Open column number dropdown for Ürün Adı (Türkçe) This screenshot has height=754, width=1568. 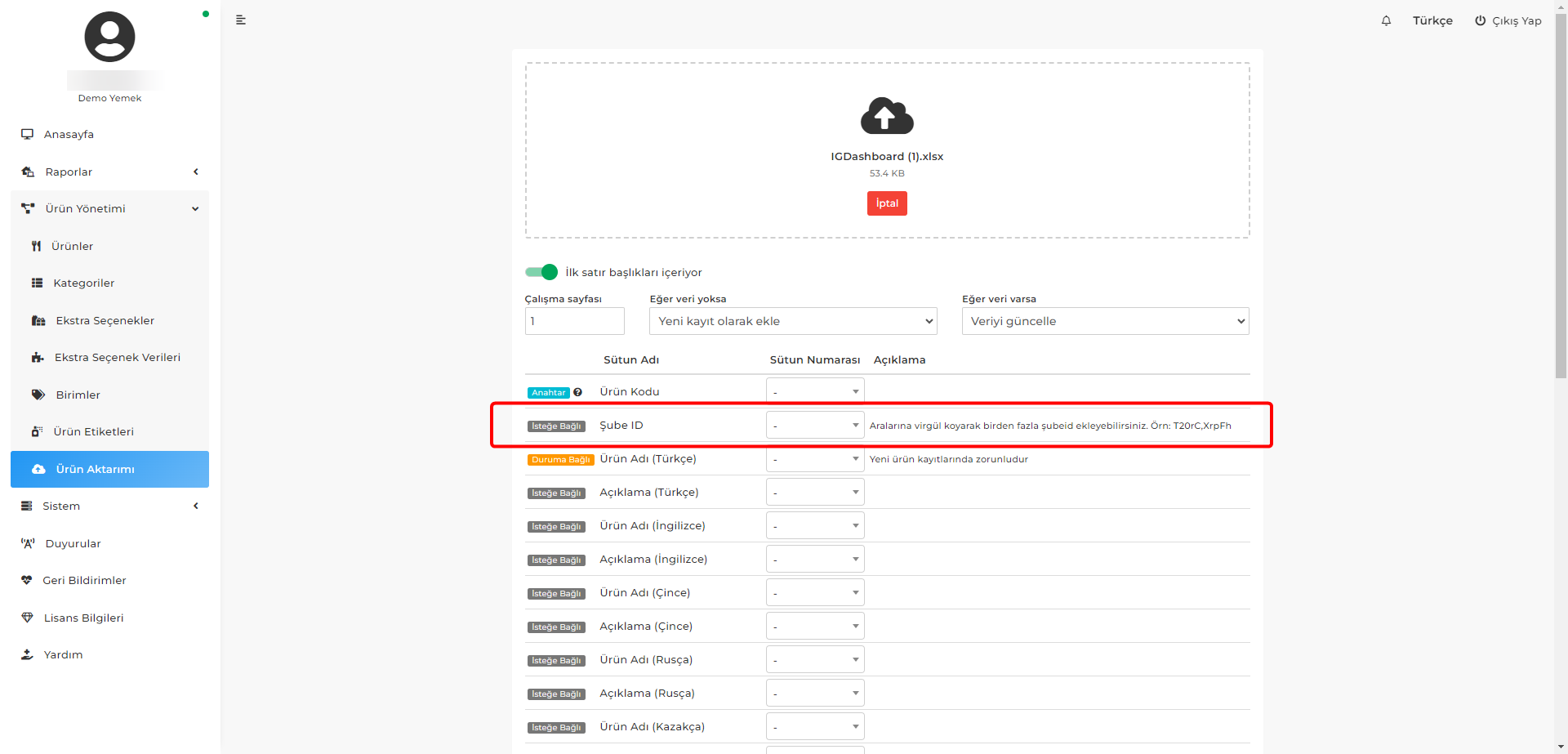click(815, 458)
